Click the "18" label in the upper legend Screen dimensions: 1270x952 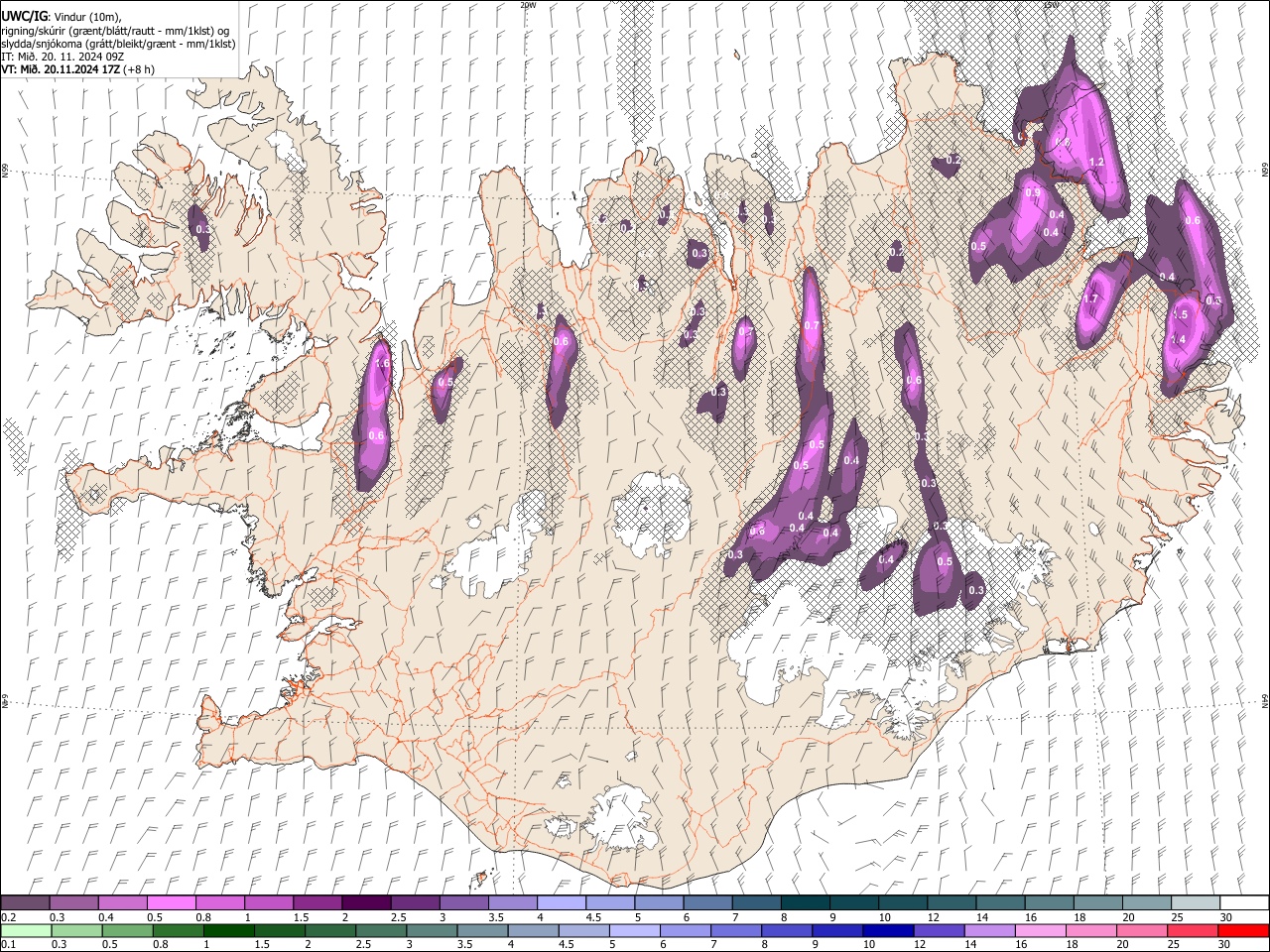[1079, 917]
